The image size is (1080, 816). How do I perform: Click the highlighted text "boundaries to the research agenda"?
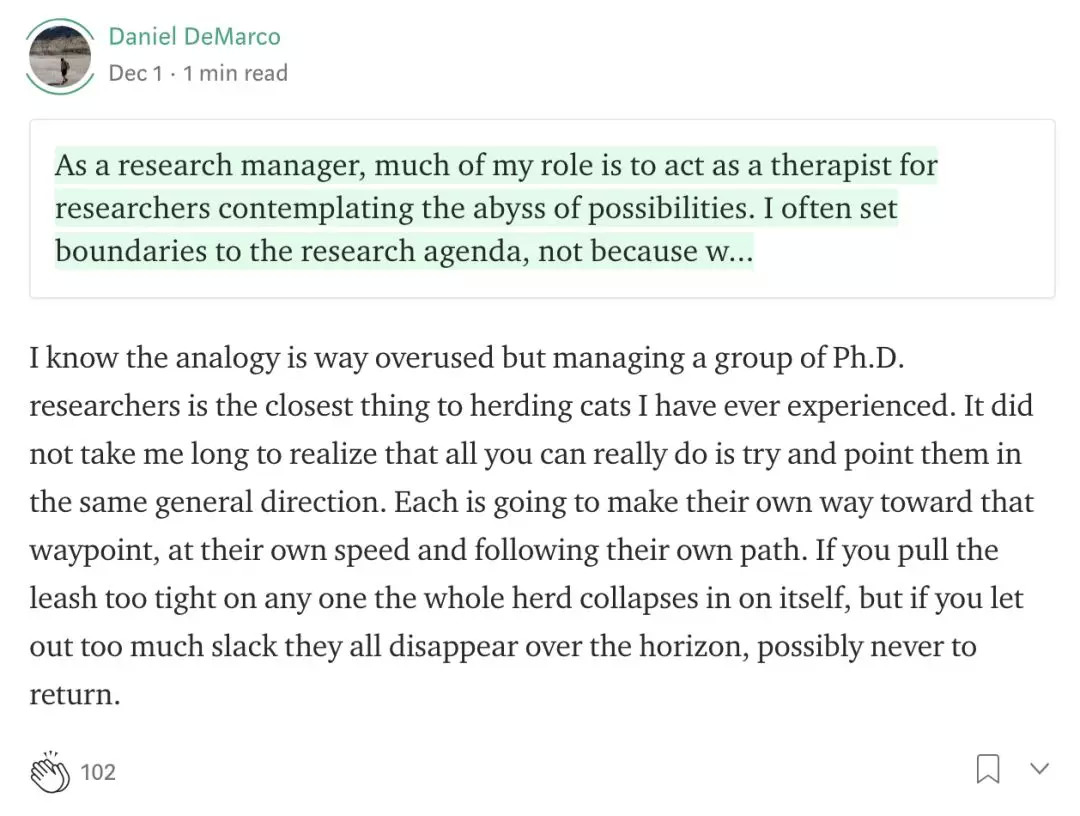pyautogui.click(x=291, y=251)
